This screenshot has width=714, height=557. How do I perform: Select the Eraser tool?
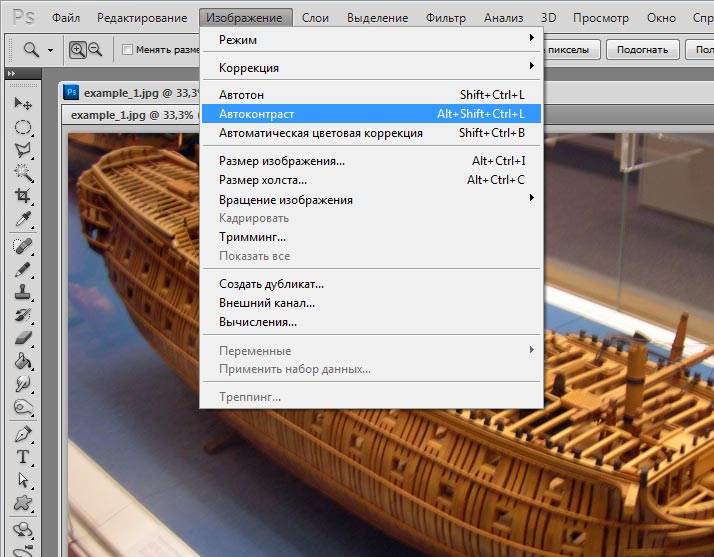(x=23, y=338)
